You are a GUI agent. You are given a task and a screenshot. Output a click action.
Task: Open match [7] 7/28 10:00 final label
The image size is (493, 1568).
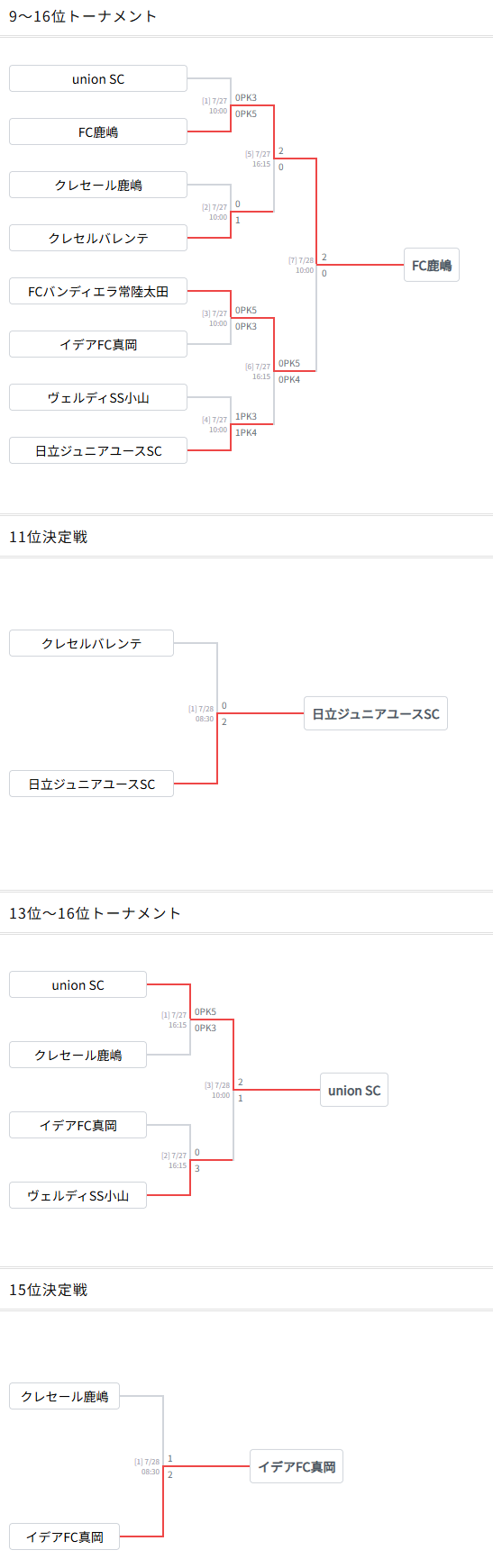pos(302,266)
